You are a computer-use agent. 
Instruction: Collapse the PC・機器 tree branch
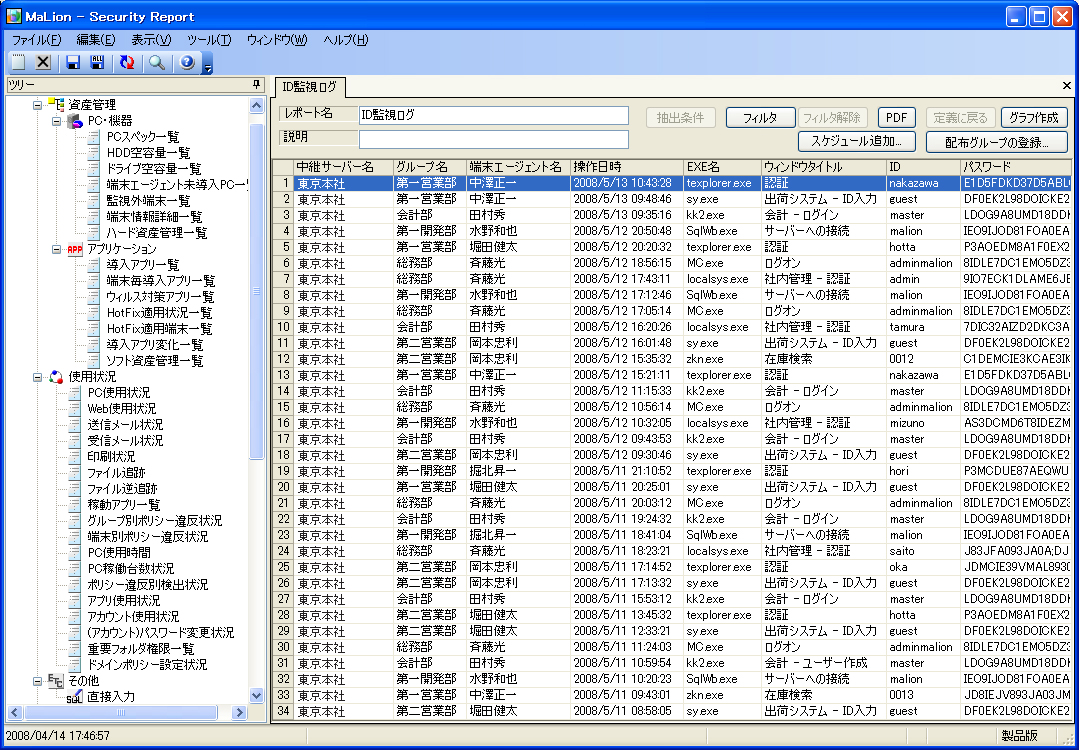coord(57,121)
